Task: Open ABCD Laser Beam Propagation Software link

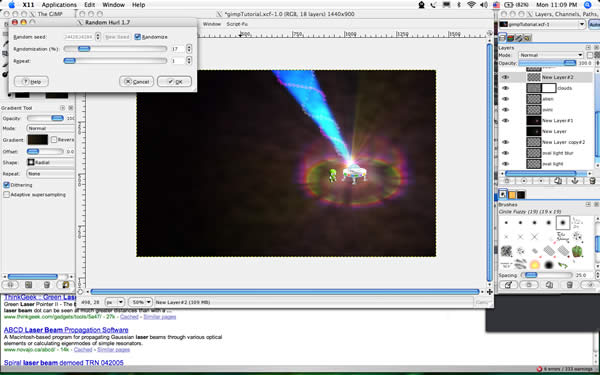Action: coord(66,330)
